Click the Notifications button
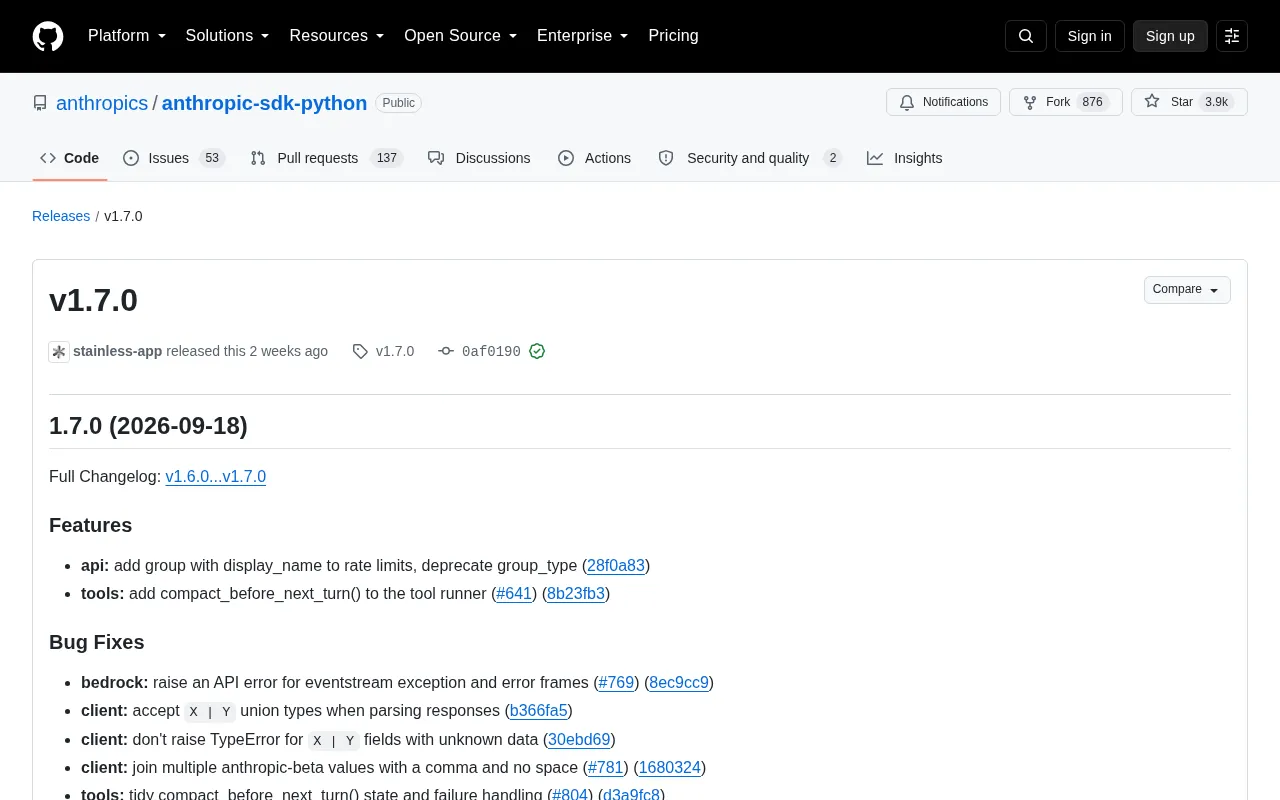 coord(943,102)
